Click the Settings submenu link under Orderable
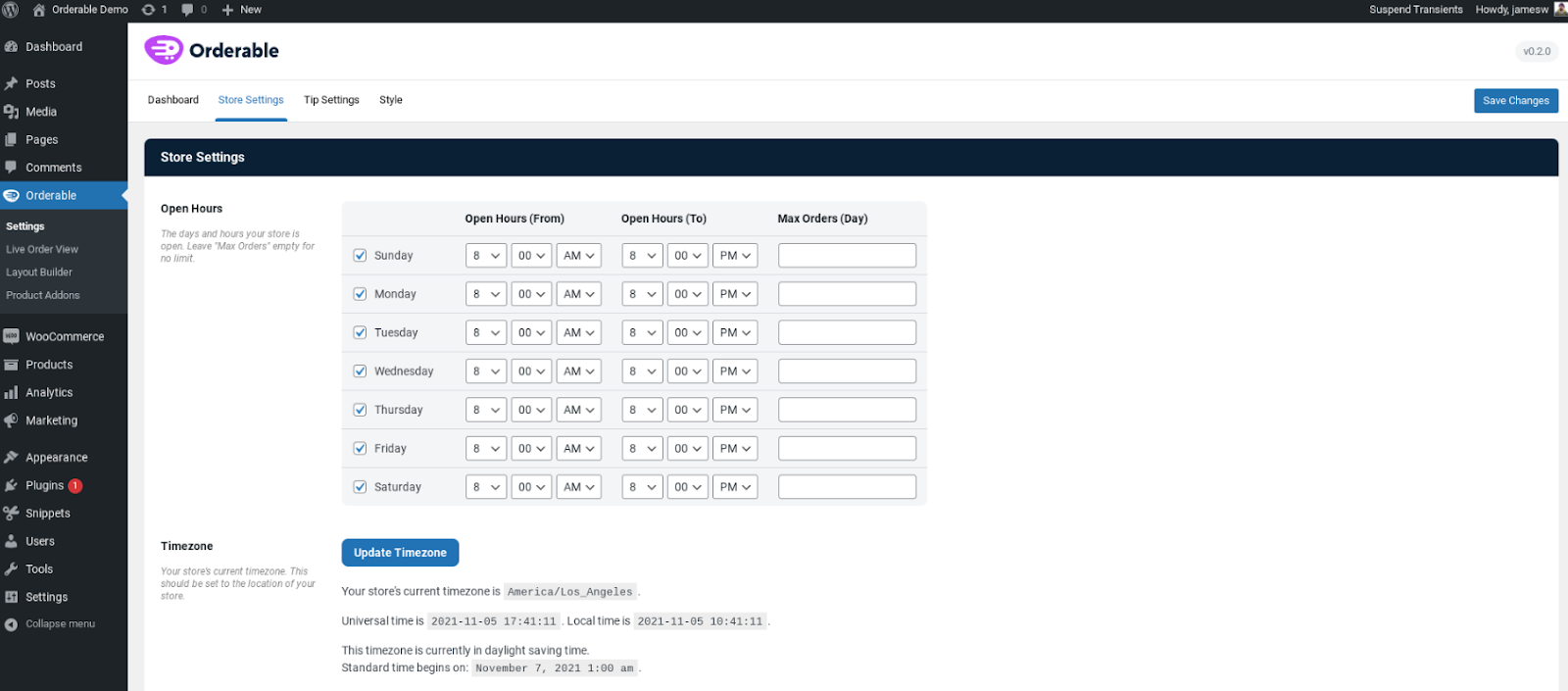The height and width of the screenshot is (691, 1568). click(25, 226)
